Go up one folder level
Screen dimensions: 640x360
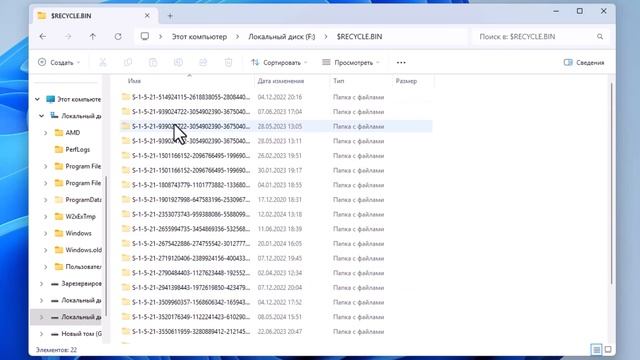pos(93,36)
